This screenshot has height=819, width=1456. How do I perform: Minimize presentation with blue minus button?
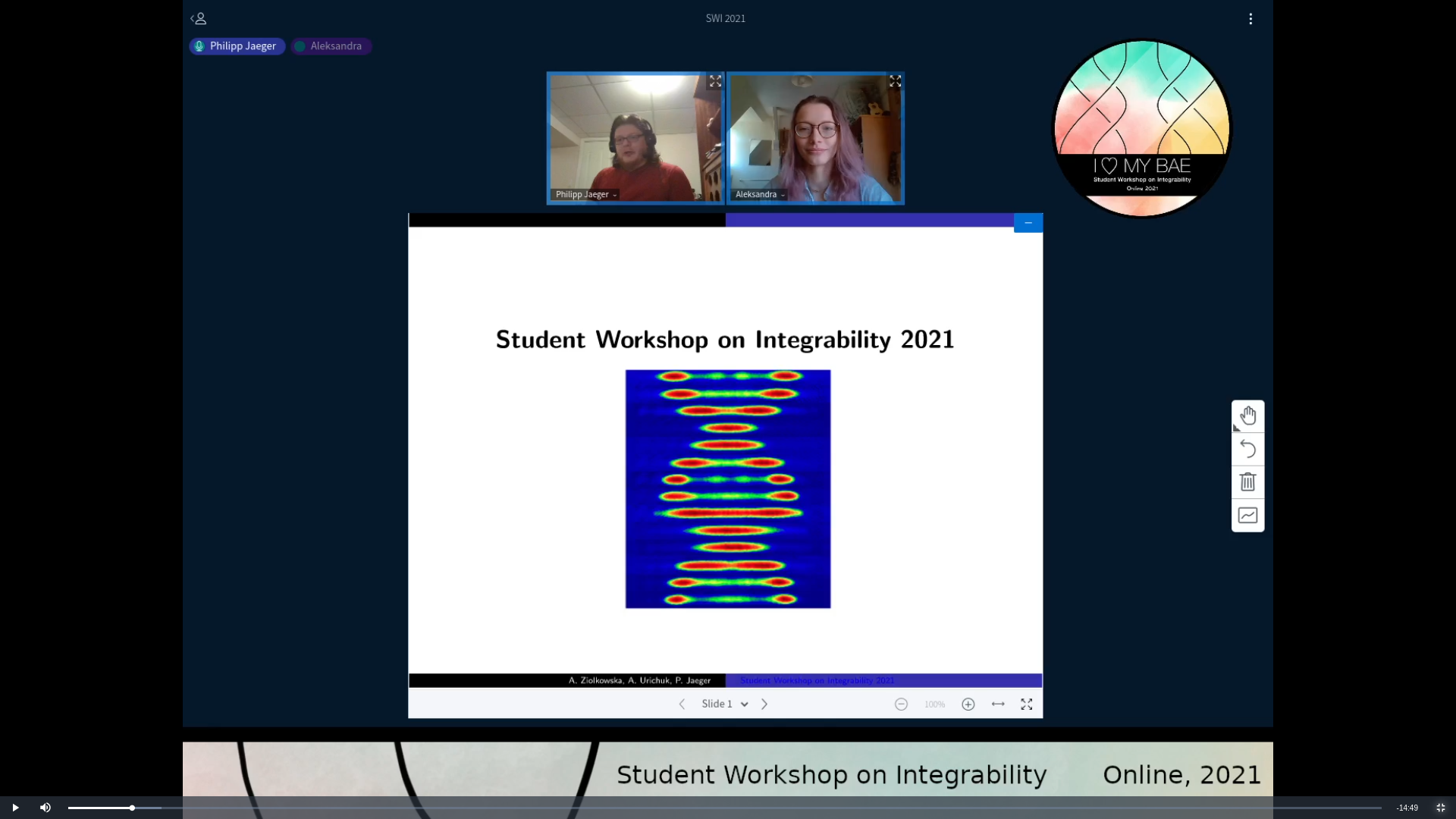(x=1028, y=223)
